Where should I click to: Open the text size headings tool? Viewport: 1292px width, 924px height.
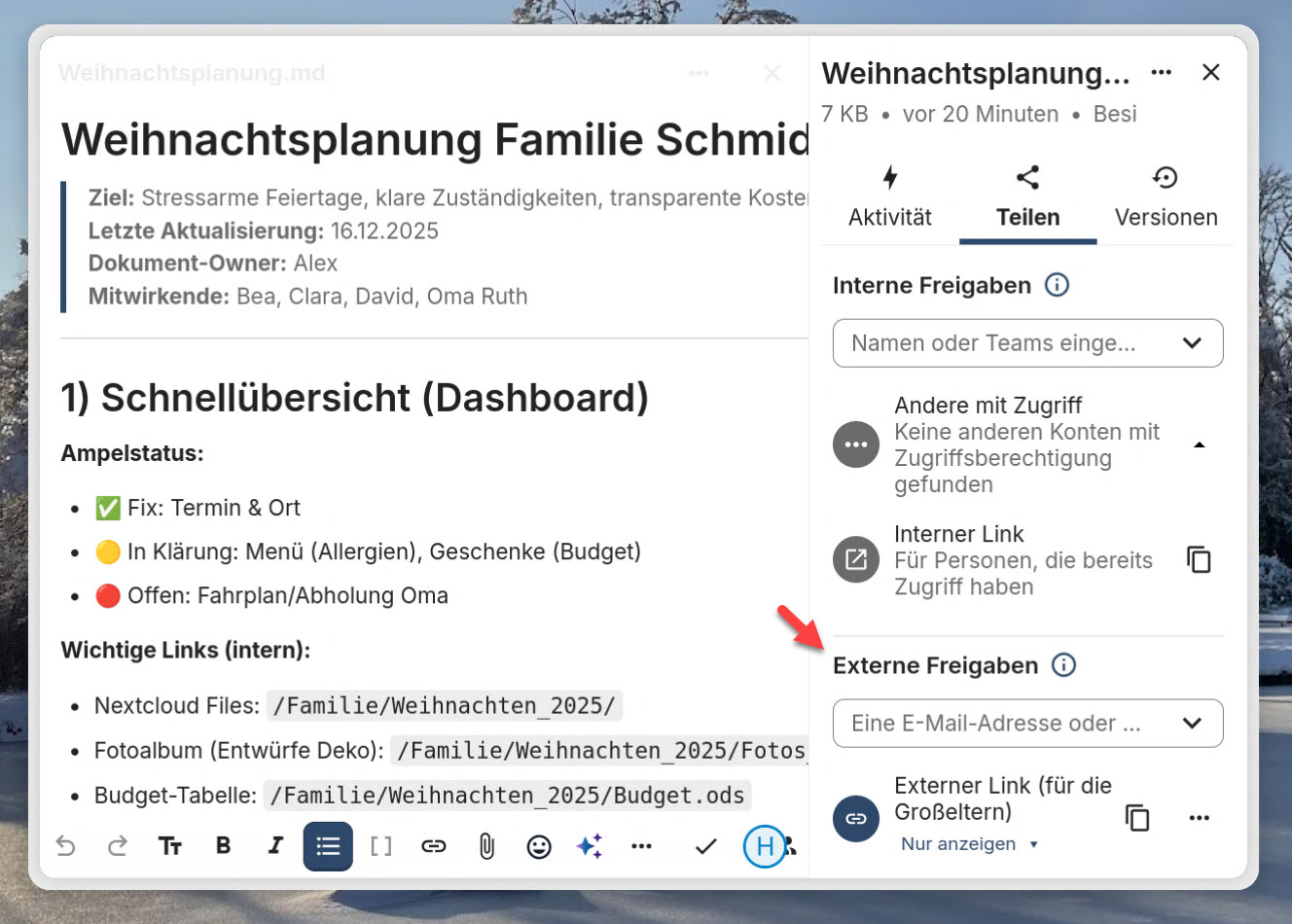(170, 846)
